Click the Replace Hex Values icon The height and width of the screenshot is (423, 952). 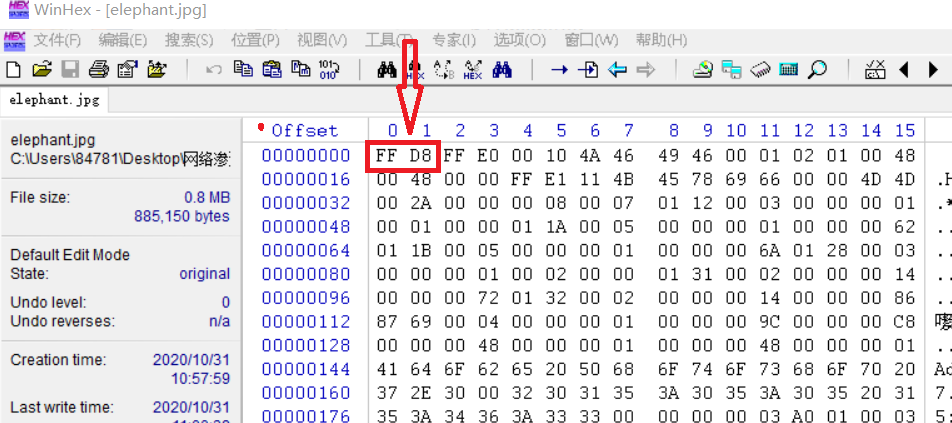473,69
